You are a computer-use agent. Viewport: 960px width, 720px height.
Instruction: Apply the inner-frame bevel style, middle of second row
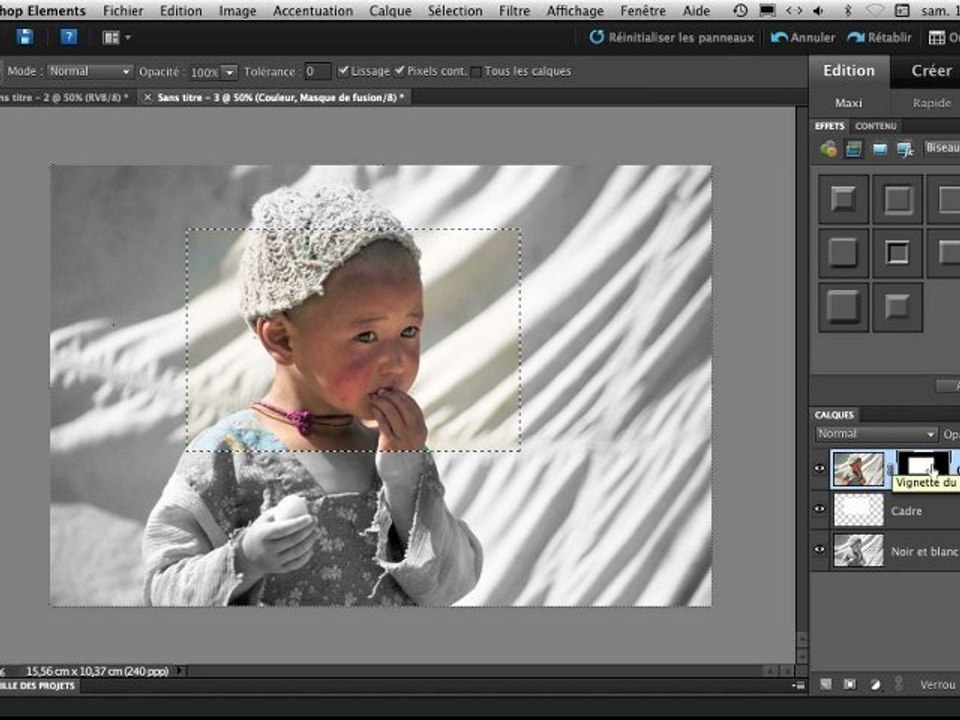point(897,253)
